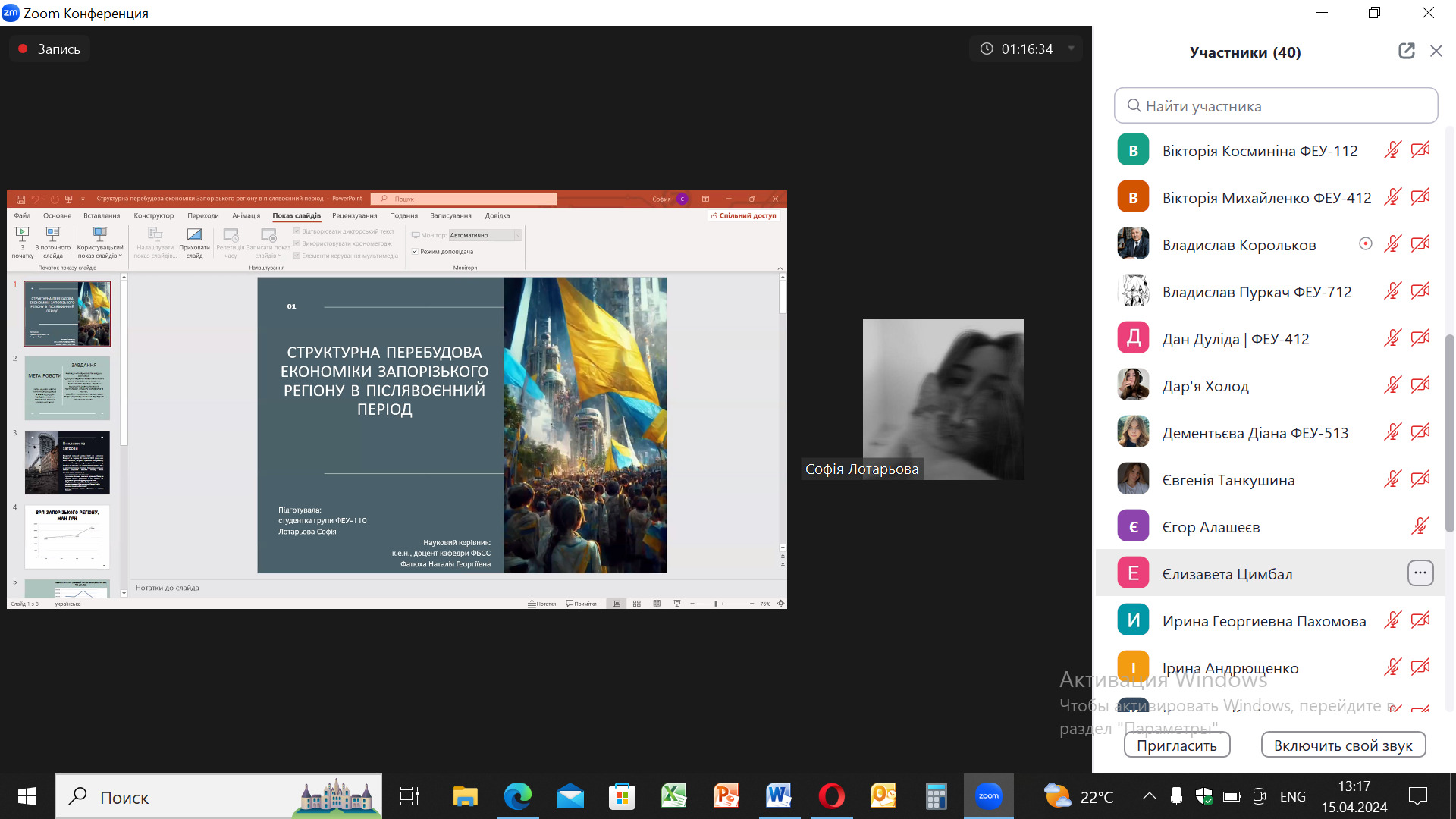Click the Найти участника search field
This screenshot has height=819, width=1456.
point(1276,106)
